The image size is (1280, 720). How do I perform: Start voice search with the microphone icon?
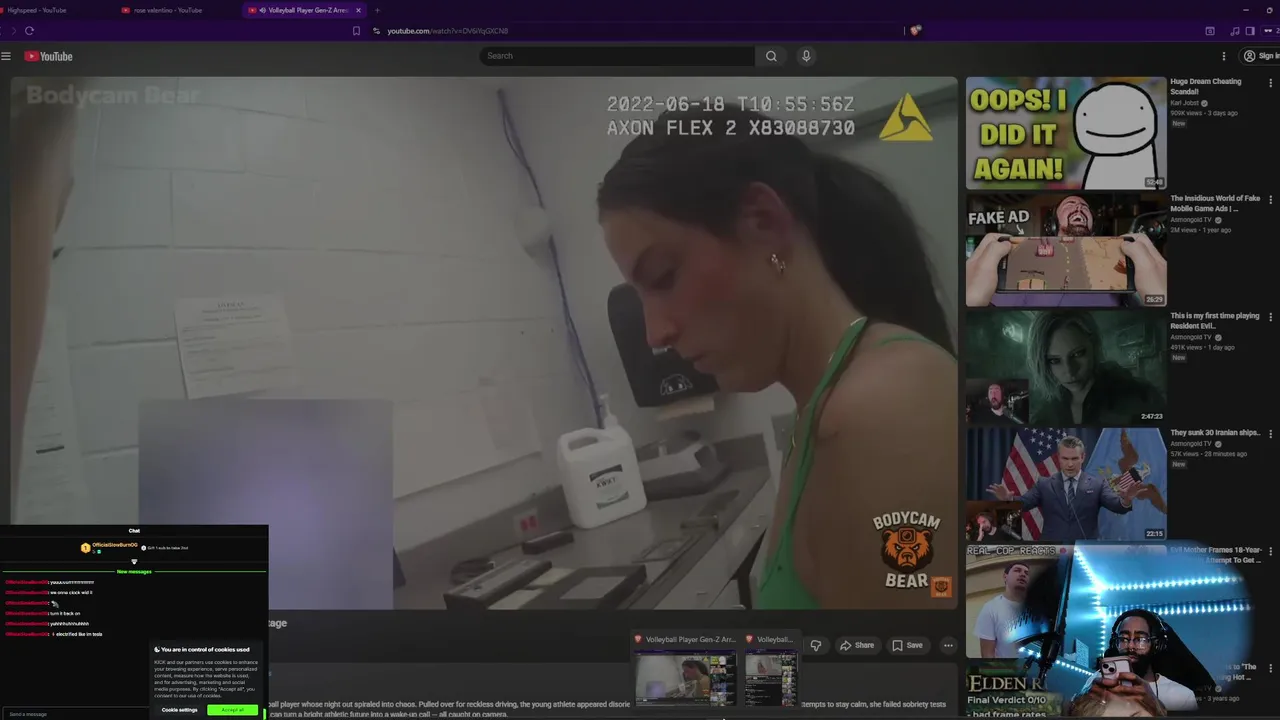tap(806, 56)
